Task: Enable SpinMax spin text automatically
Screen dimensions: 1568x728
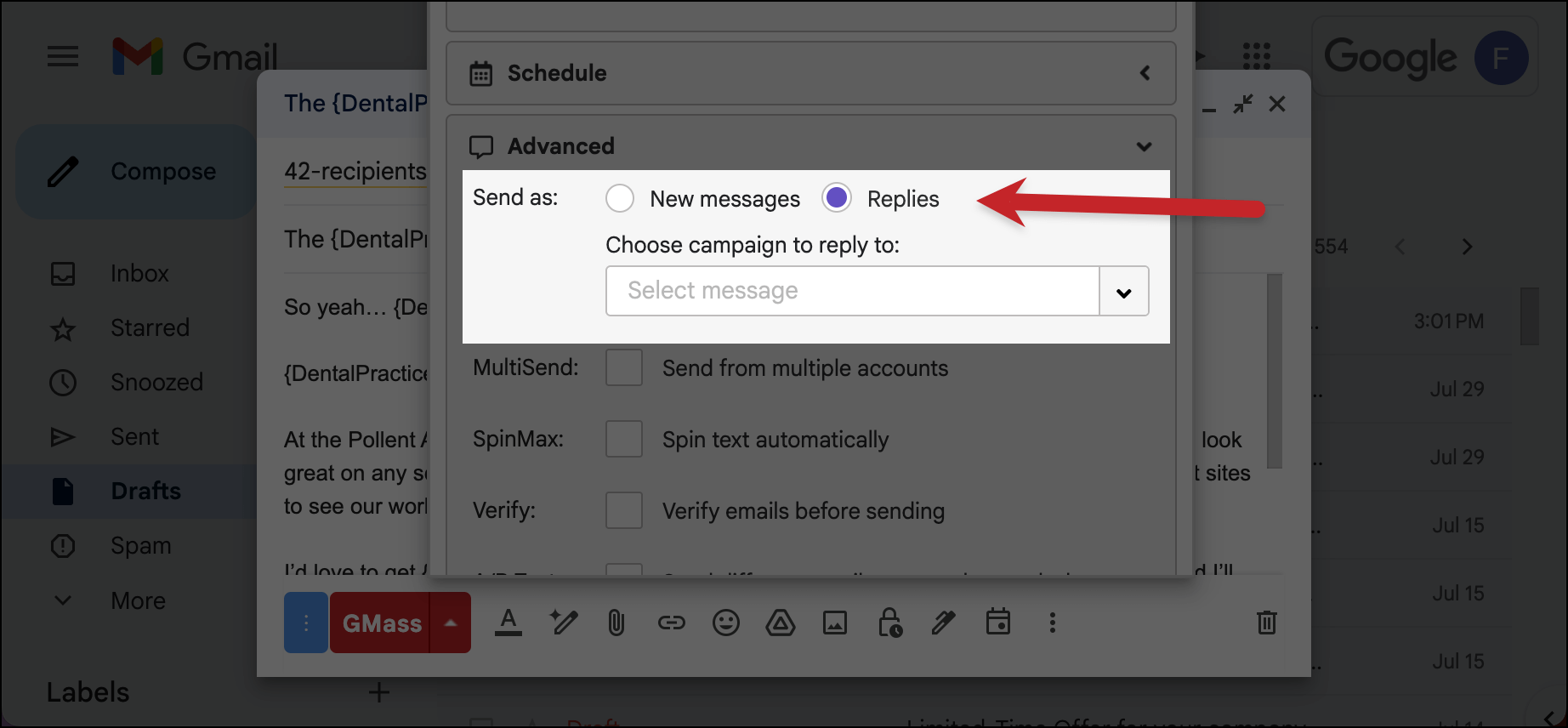Action: coord(623,439)
